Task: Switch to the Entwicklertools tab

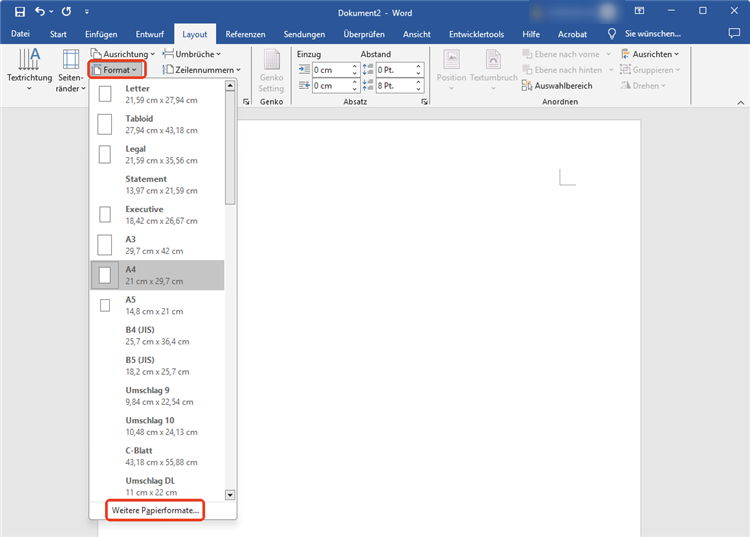Action: point(476,34)
